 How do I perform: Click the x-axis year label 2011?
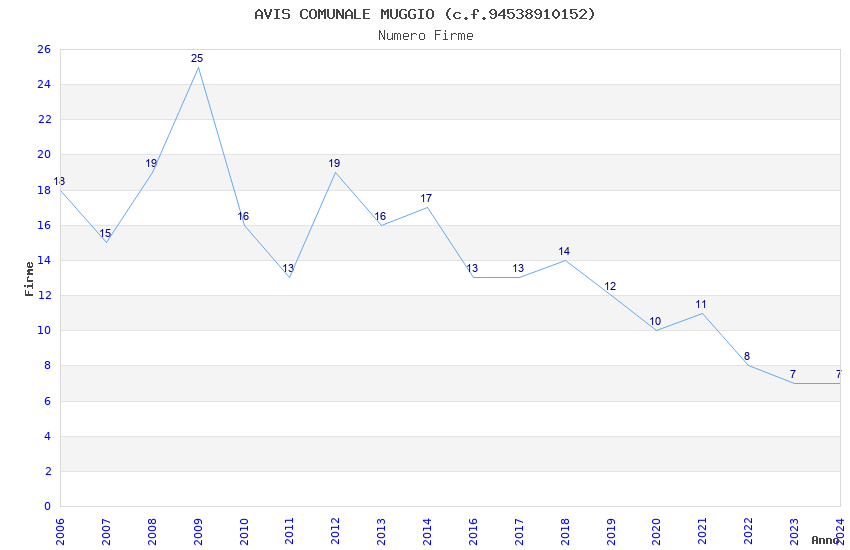tap(289, 532)
